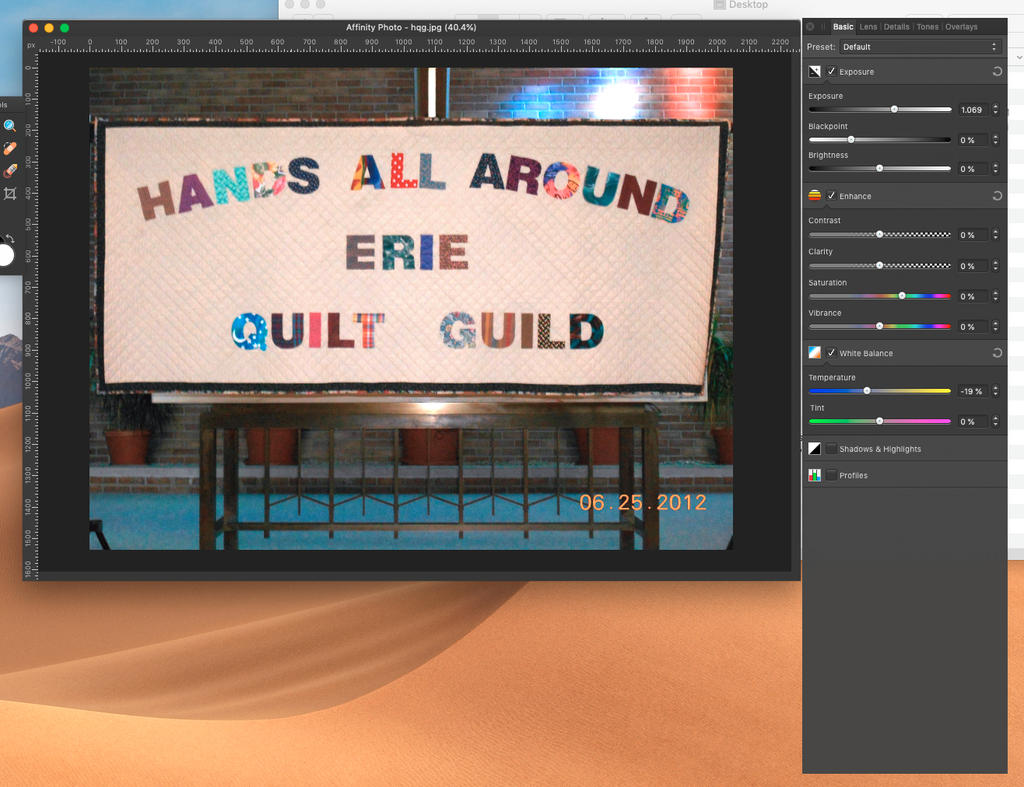Disable the White Balance checkbox
This screenshot has width=1024, height=787.
point(831,353)
